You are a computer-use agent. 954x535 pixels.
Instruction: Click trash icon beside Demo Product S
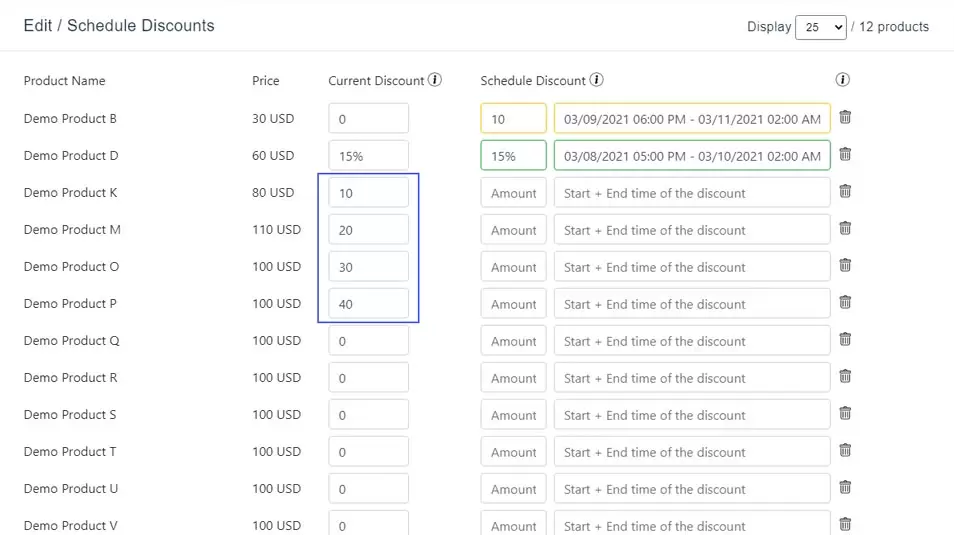[845, 414]
